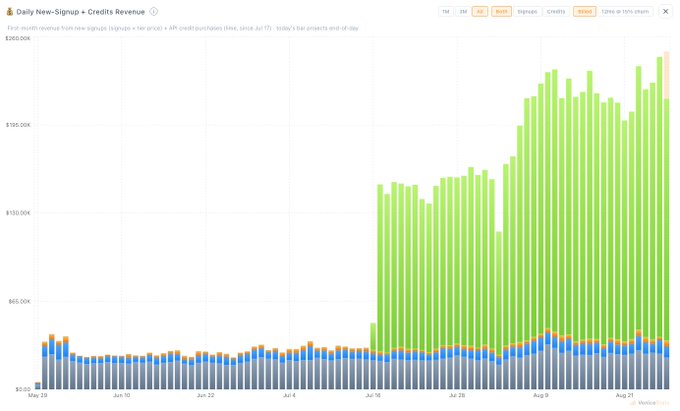Show Both signups and credits

(x=501, y=12)
